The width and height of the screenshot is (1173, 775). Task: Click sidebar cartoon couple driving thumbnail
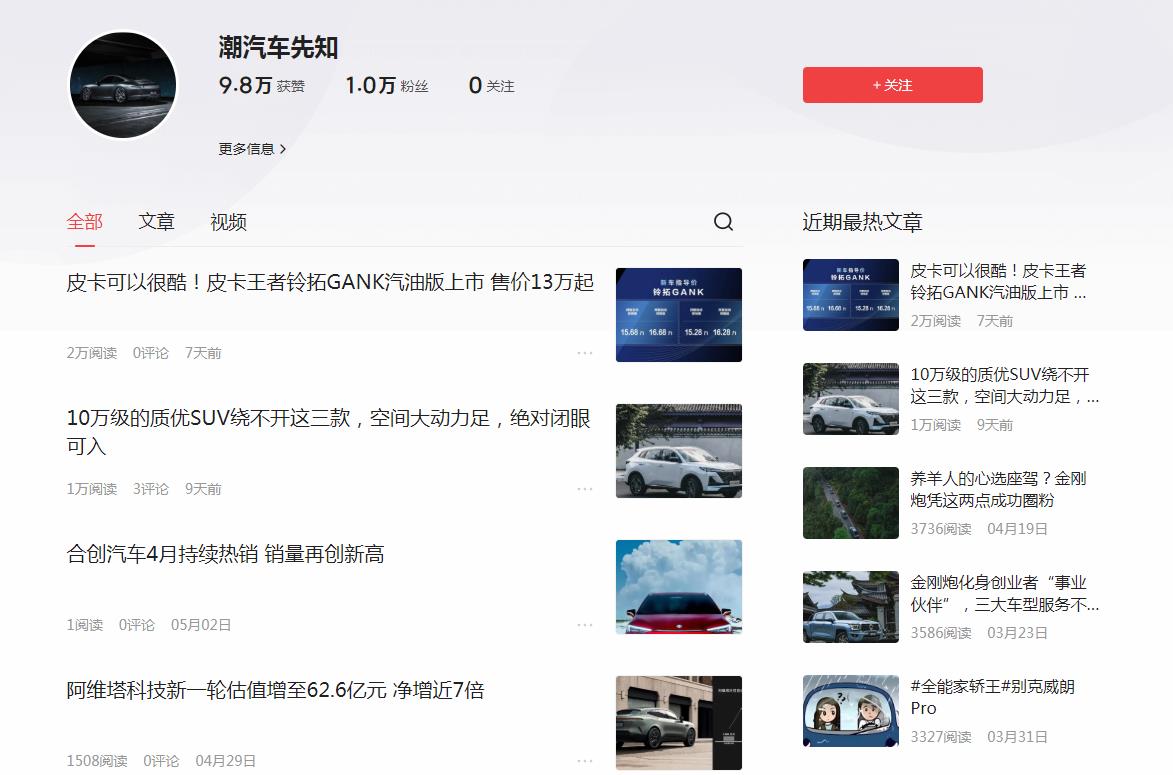[x=851, y=711]
